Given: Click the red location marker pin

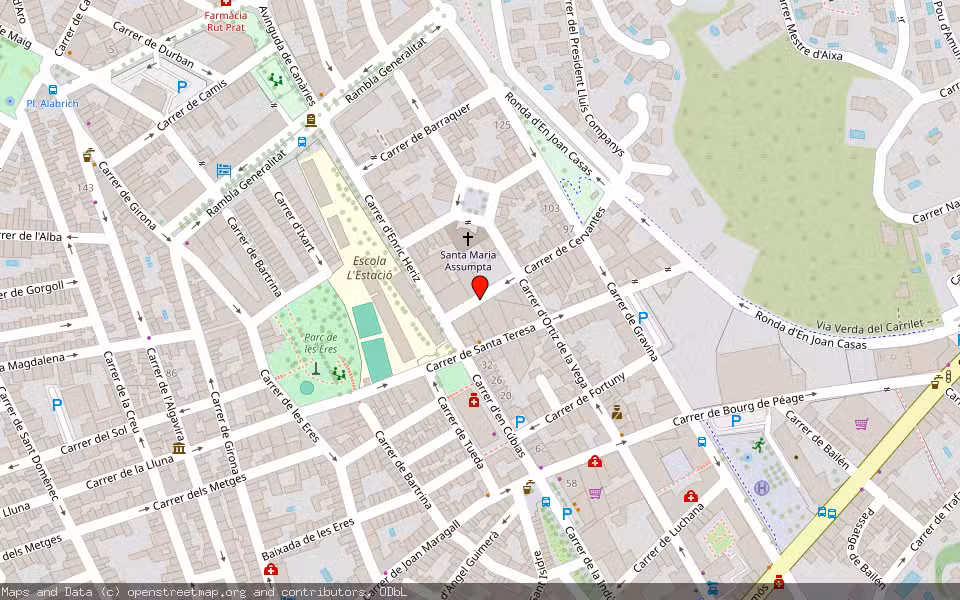Looking at the screenshot, I should click(x=480, y=288).
